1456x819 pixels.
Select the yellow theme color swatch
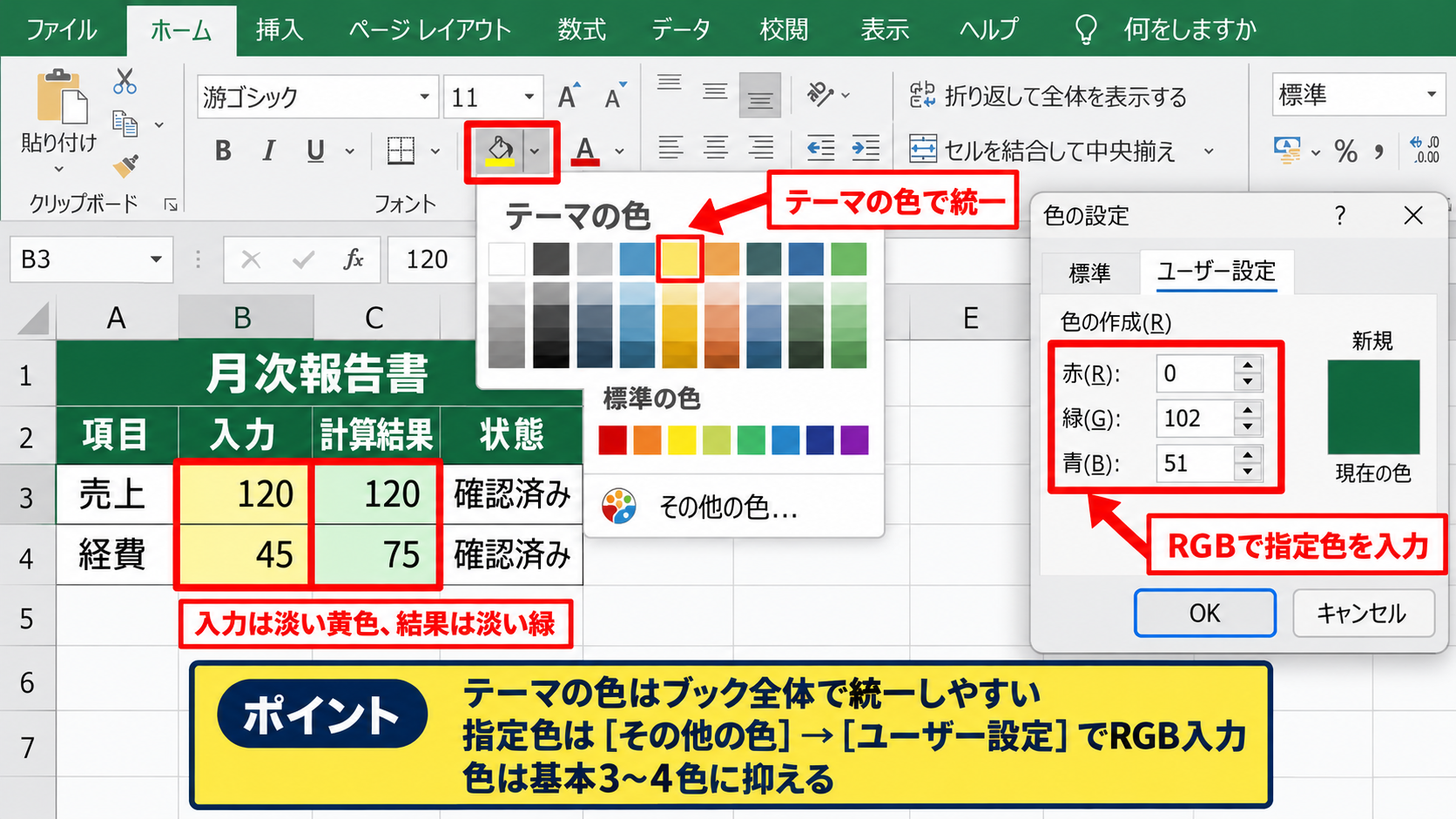click(679, 258)
